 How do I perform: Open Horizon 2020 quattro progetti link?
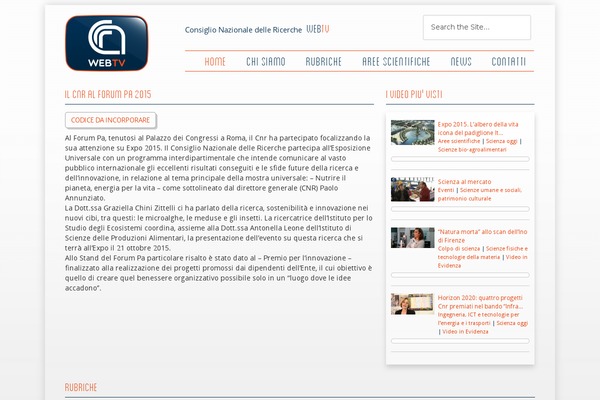coord(480,302)
